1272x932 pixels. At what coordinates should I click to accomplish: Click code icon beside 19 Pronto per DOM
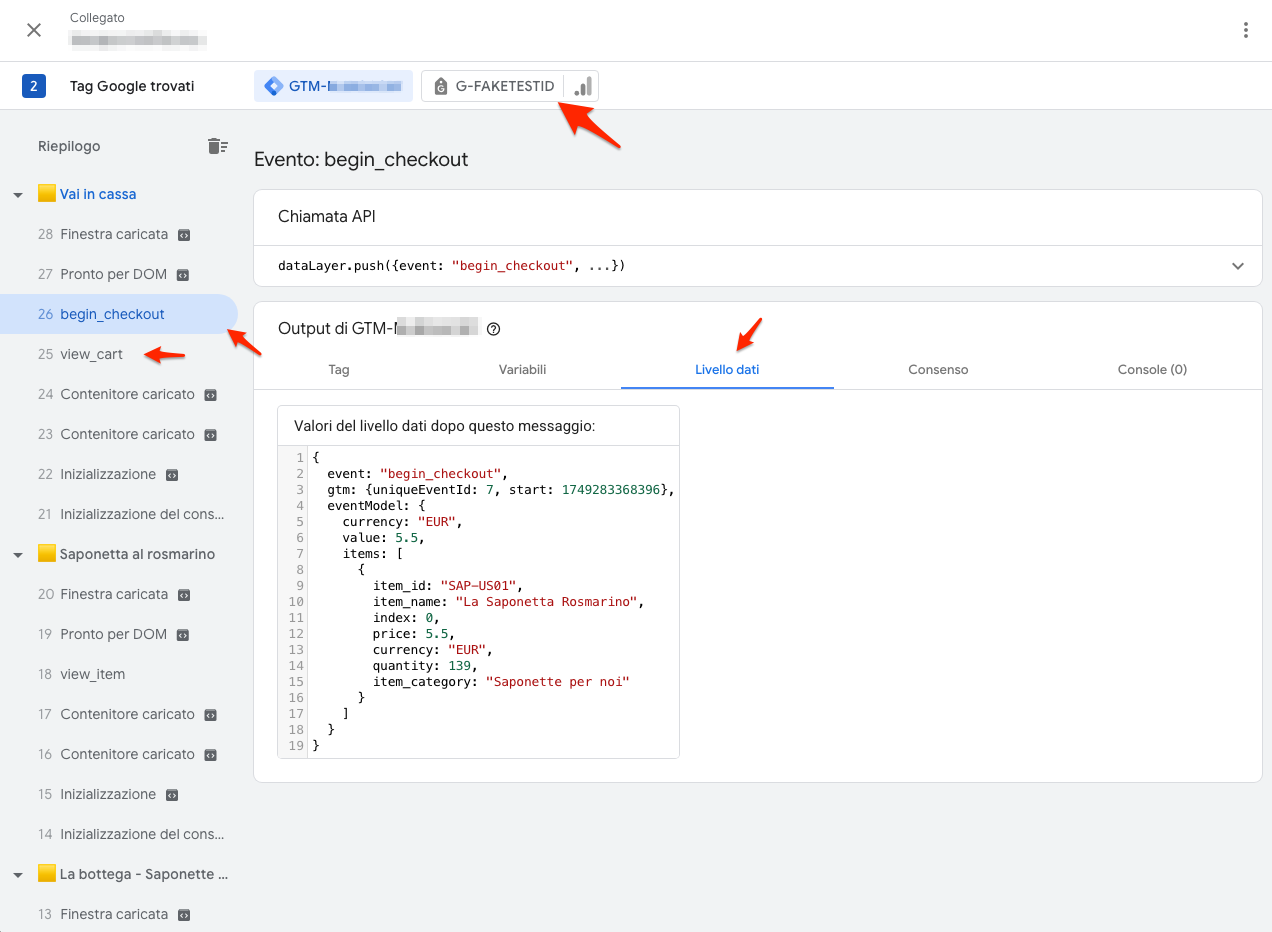tap(183, 635)
